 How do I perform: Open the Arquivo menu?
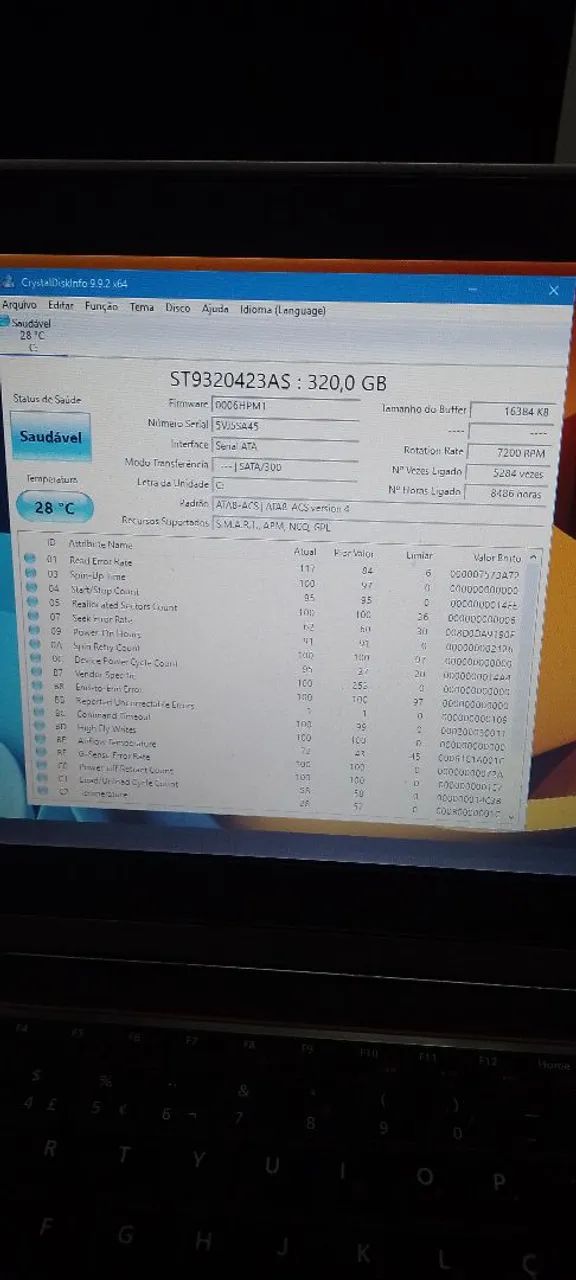pos(19,305)
